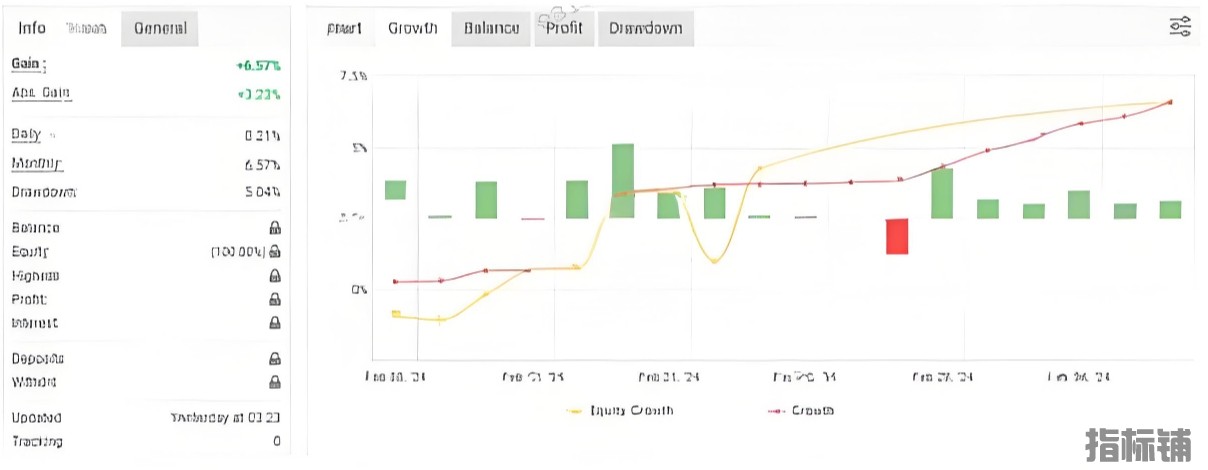This screenshot has width=1208, height=470.
Task: Open the Balance chart tab
Action: point(491,28)
